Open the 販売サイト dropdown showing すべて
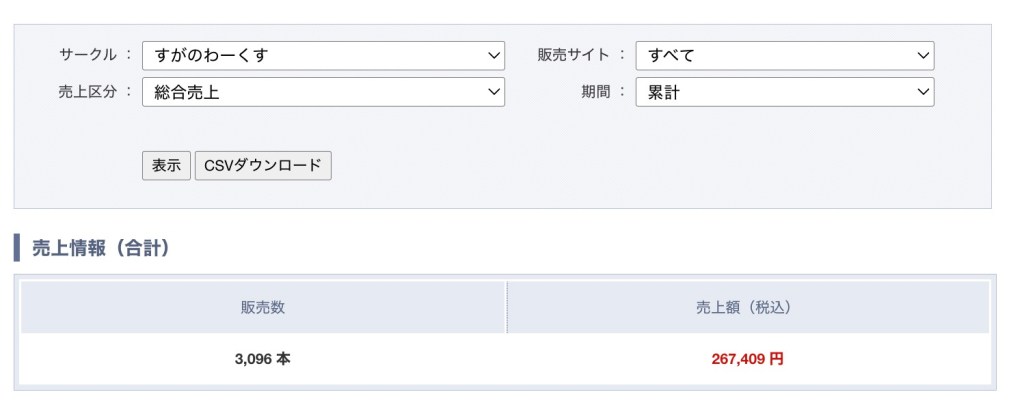This screenshot has width=1024, height=407. pyautogui.click(x=784, y=55)
